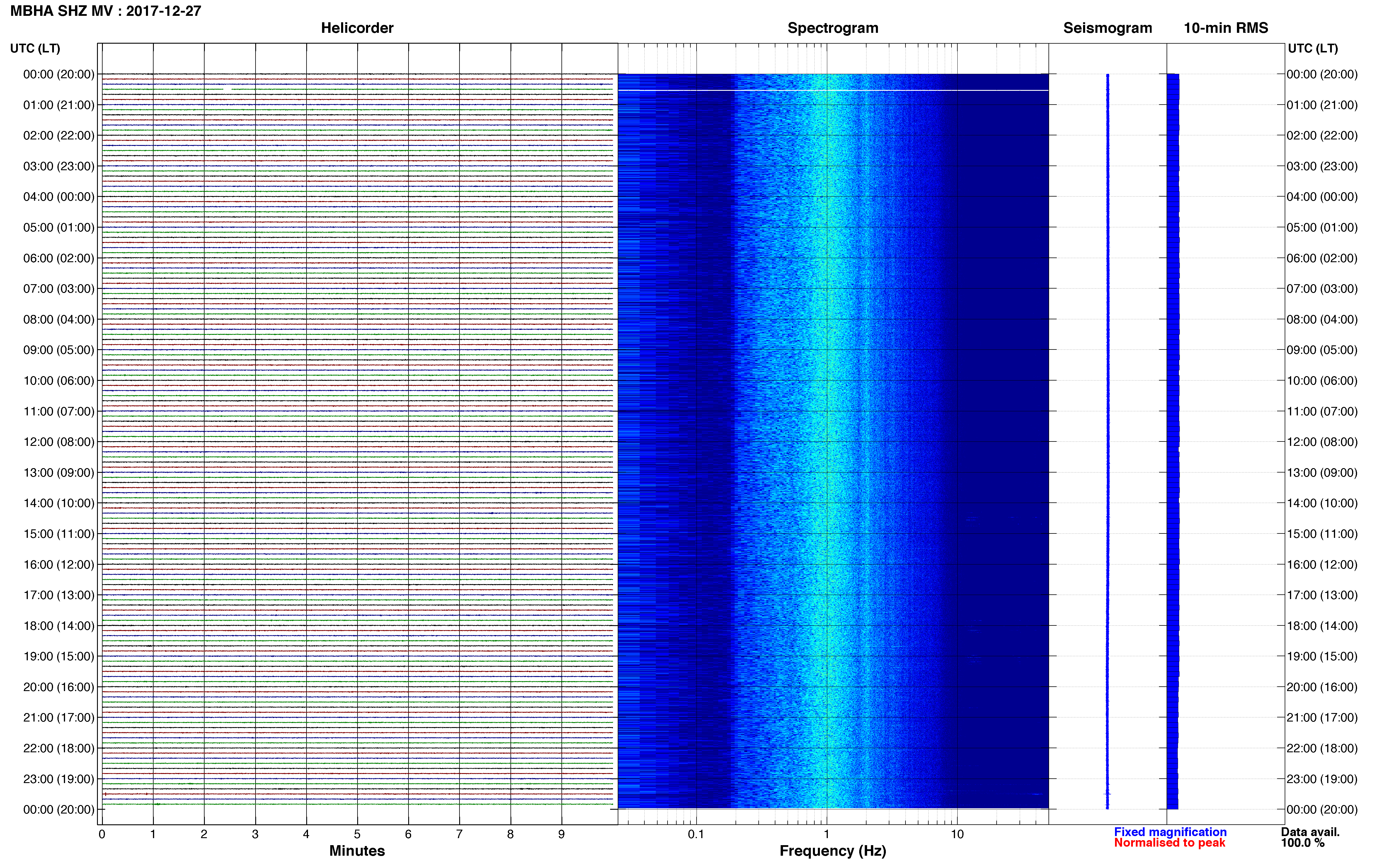Click the plot title 'MBHA SHZ MV : 2017-12-27'

(x=106, y=11)
